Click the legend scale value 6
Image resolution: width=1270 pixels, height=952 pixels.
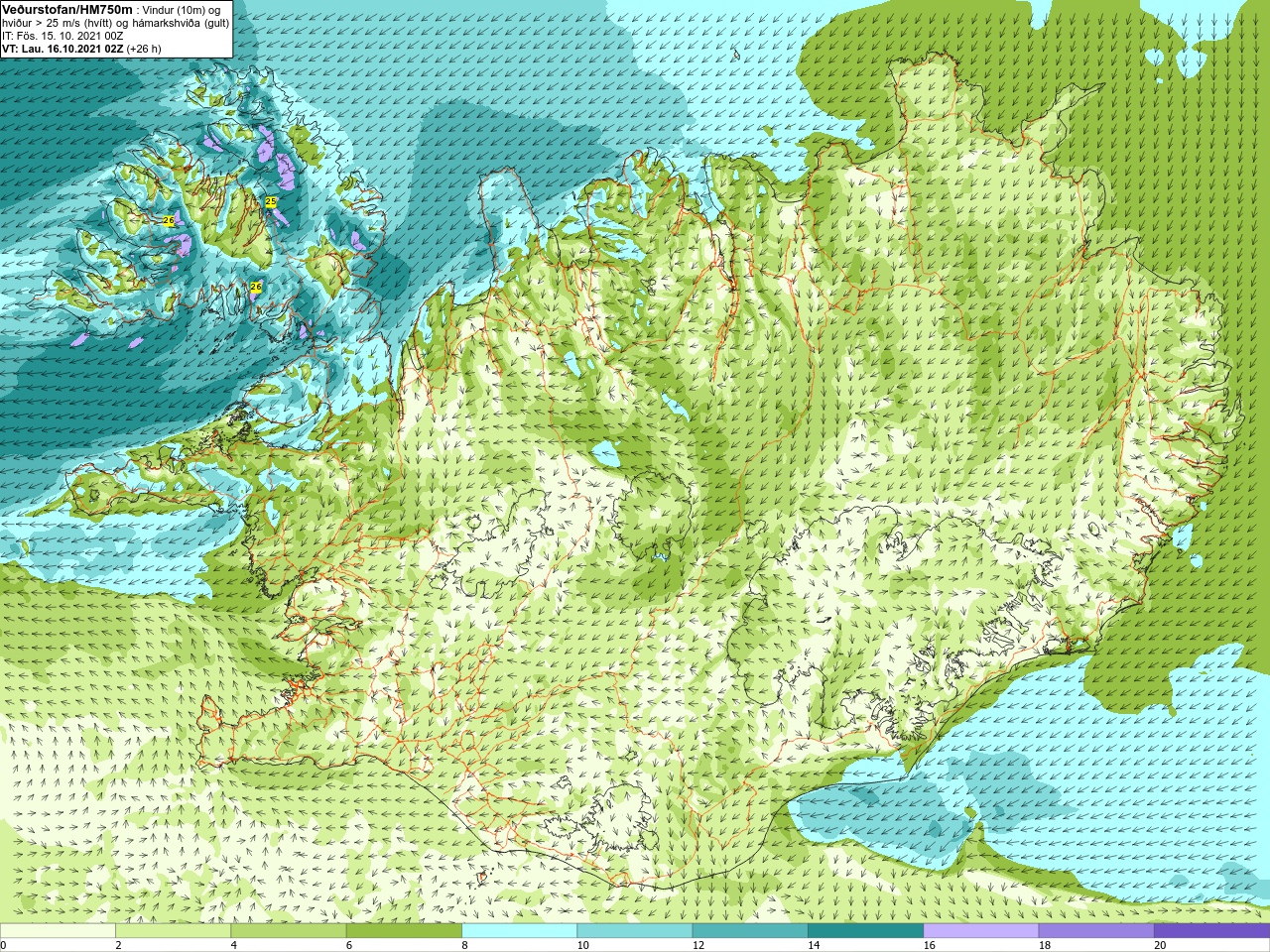(x=348, y=945)
